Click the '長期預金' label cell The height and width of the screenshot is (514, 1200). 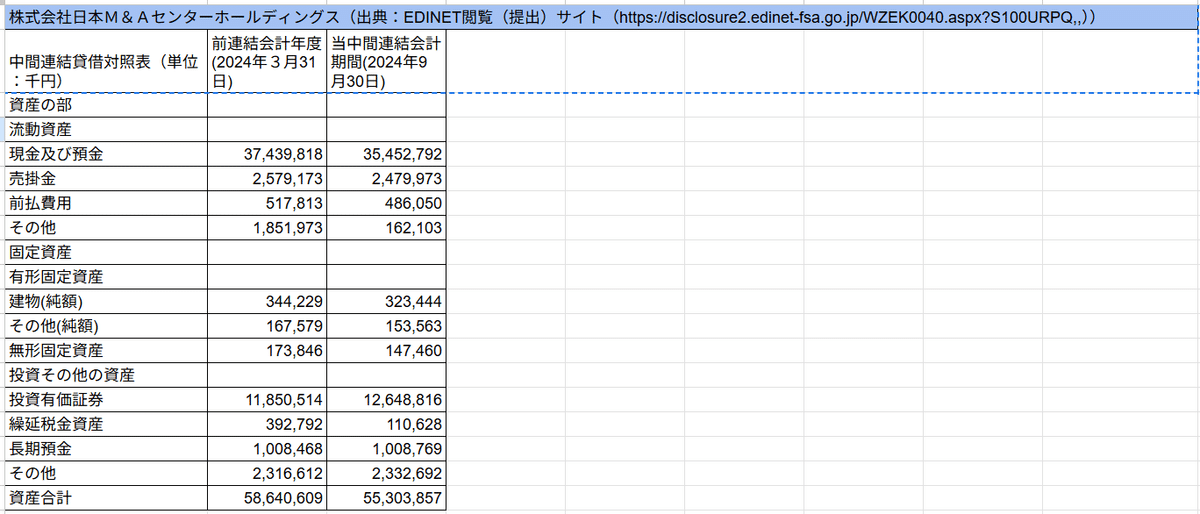click(106, 448)
